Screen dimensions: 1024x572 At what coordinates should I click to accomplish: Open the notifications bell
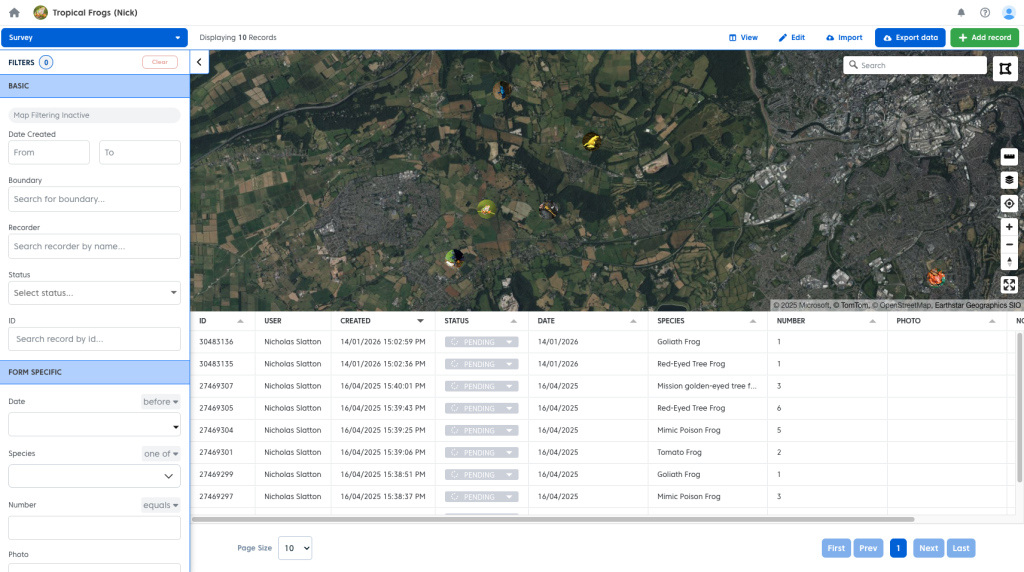click(961, 13)
